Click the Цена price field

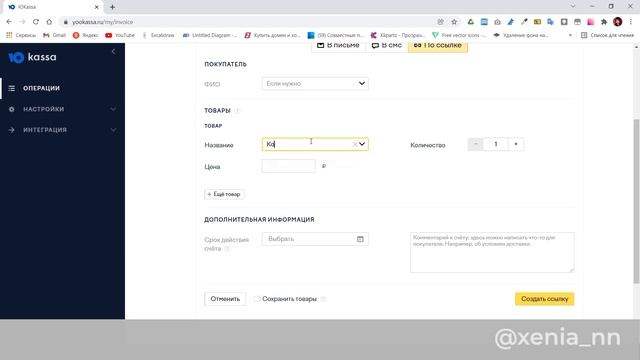(x=289, y=166)
